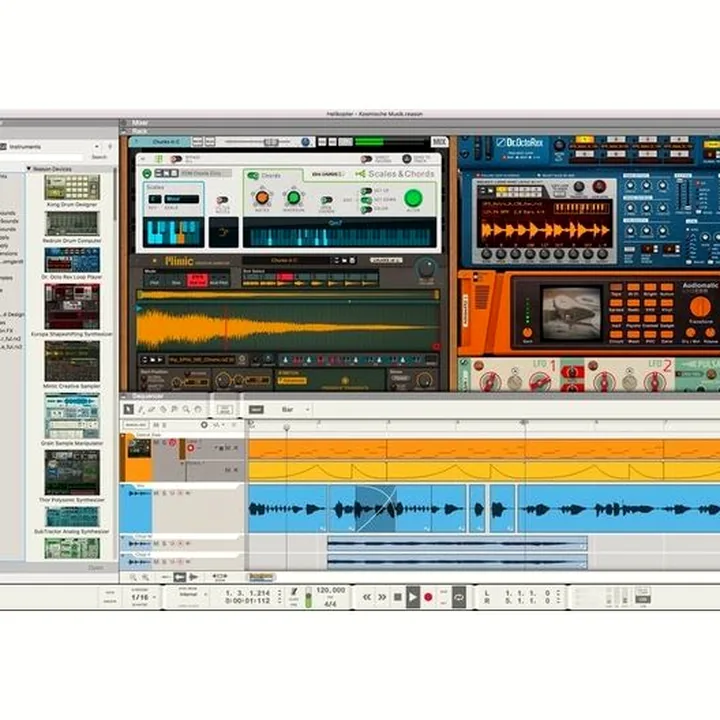Click the sequencer zoom out magnifier
Image resolution: width=720 pixels, height=720 pixels.
133,577
